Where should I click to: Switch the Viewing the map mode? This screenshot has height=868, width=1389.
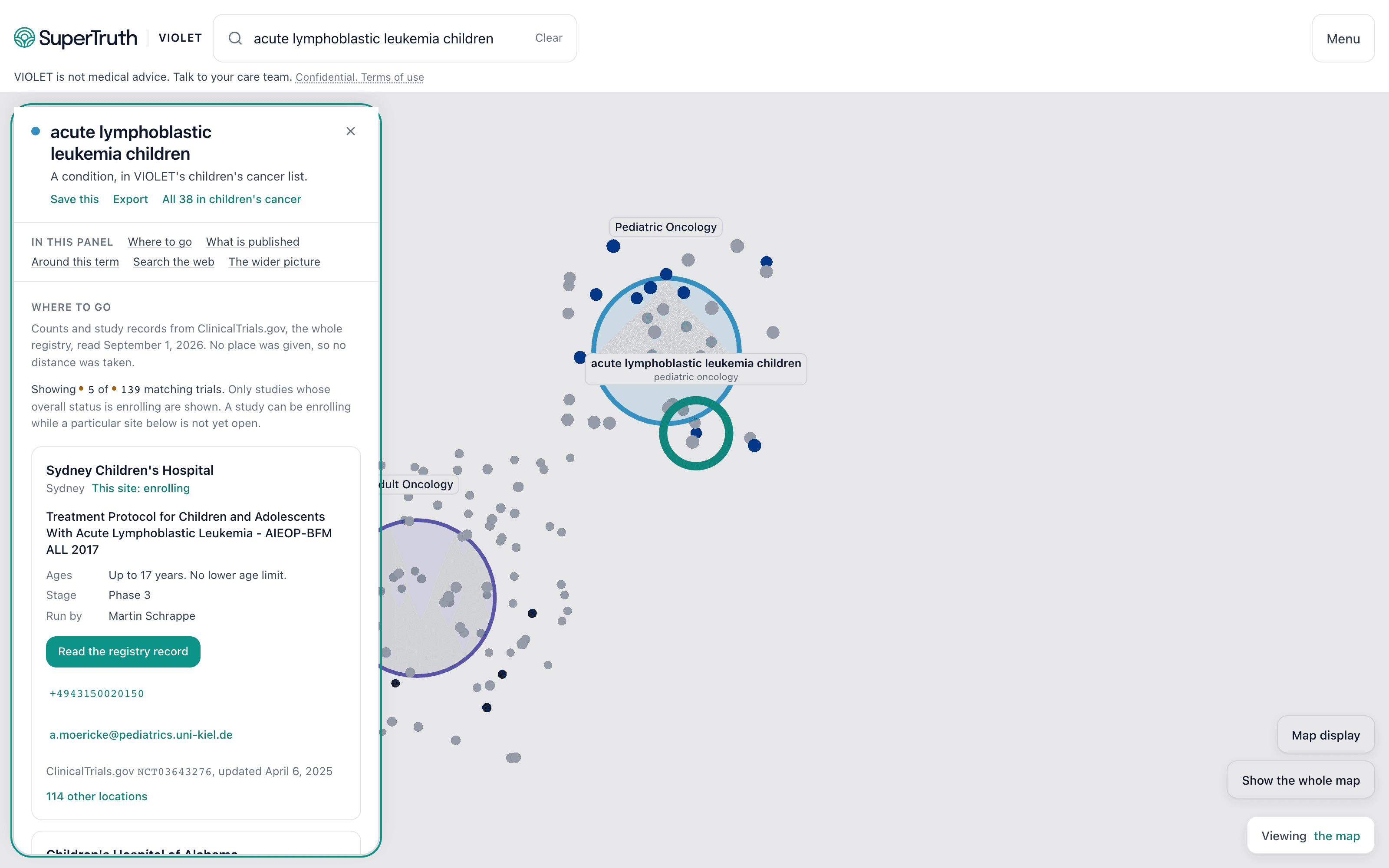(1311, 836)
